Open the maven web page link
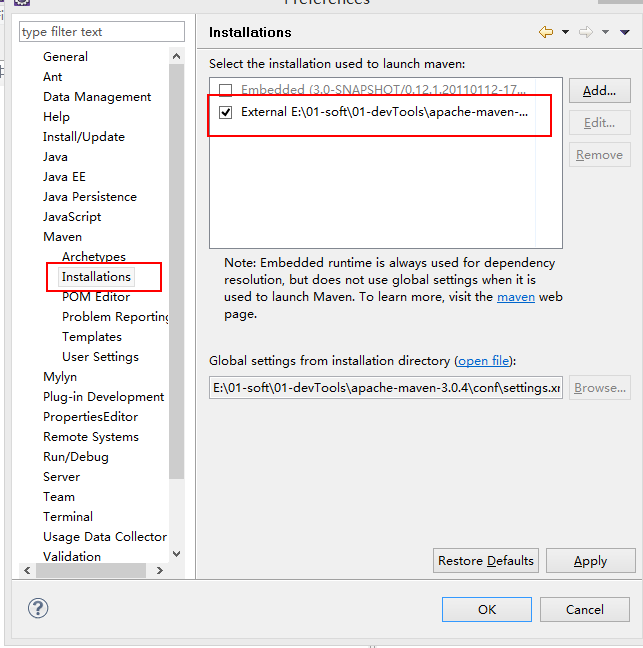 pos(516,297)
